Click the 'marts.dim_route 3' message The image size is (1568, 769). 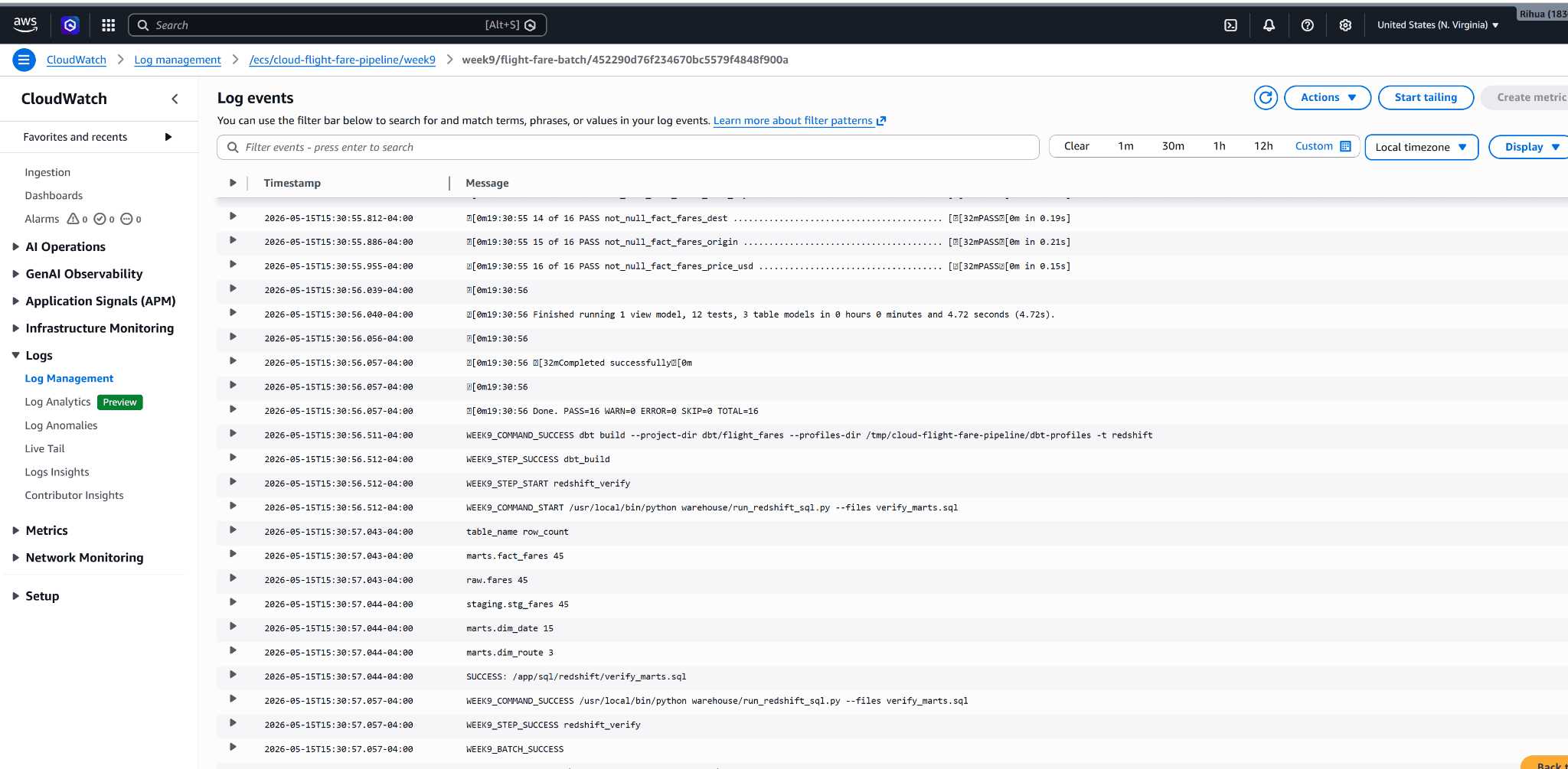(x=510, y=653)
